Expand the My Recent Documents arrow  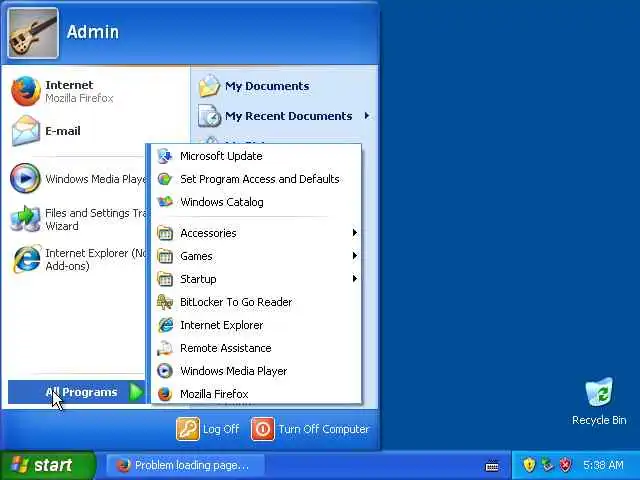[x=367, y=116]
